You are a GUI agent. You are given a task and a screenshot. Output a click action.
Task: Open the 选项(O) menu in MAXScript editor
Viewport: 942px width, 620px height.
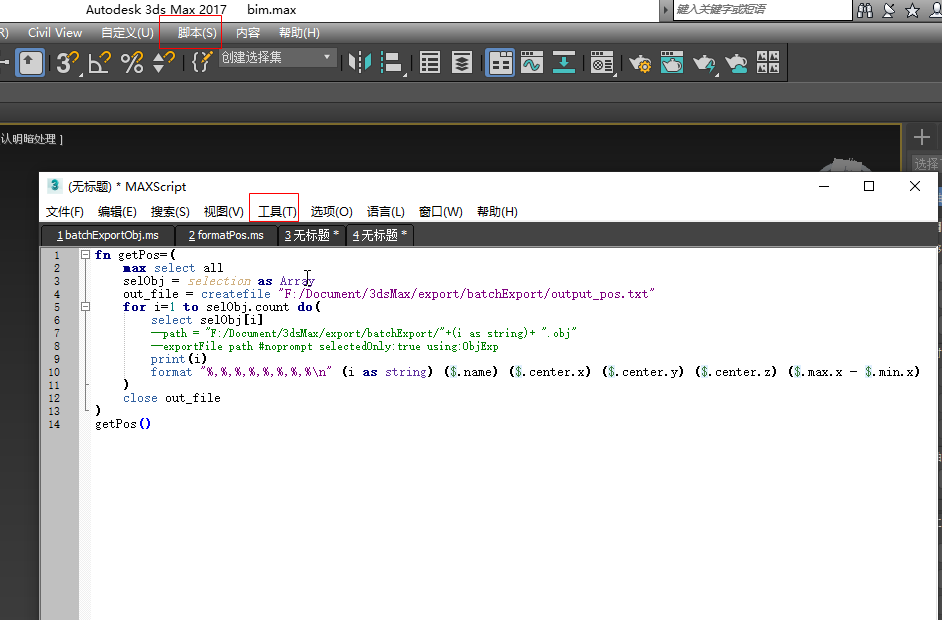pos(332,211)
